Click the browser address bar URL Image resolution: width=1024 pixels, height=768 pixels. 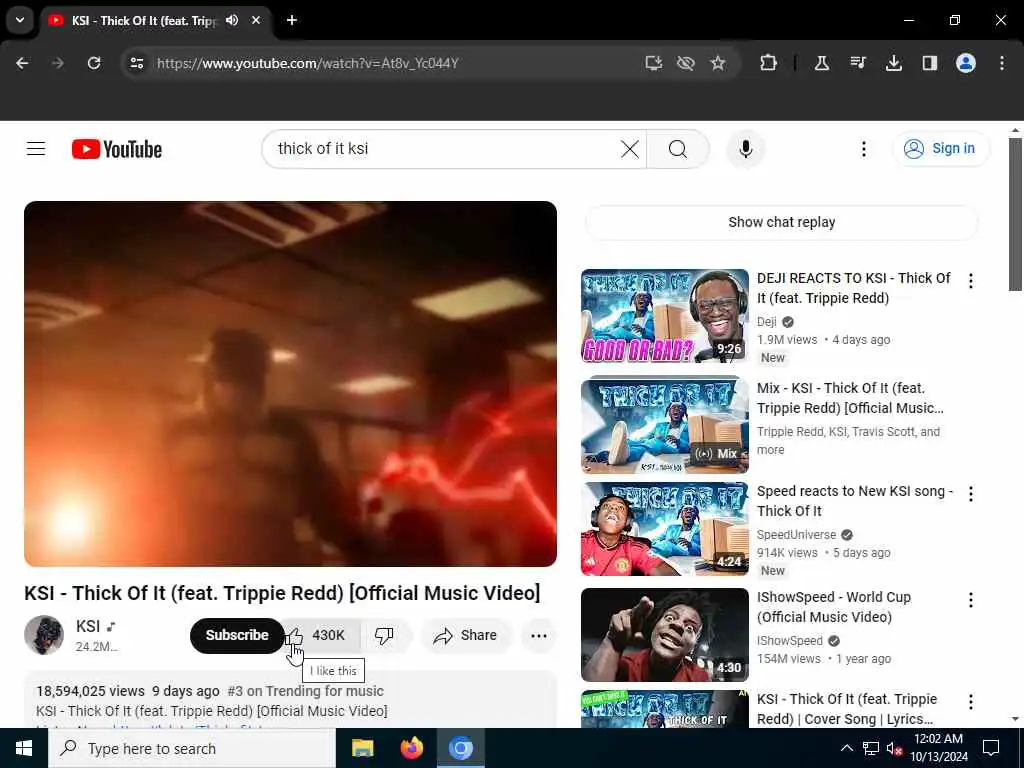coord(308,63)
